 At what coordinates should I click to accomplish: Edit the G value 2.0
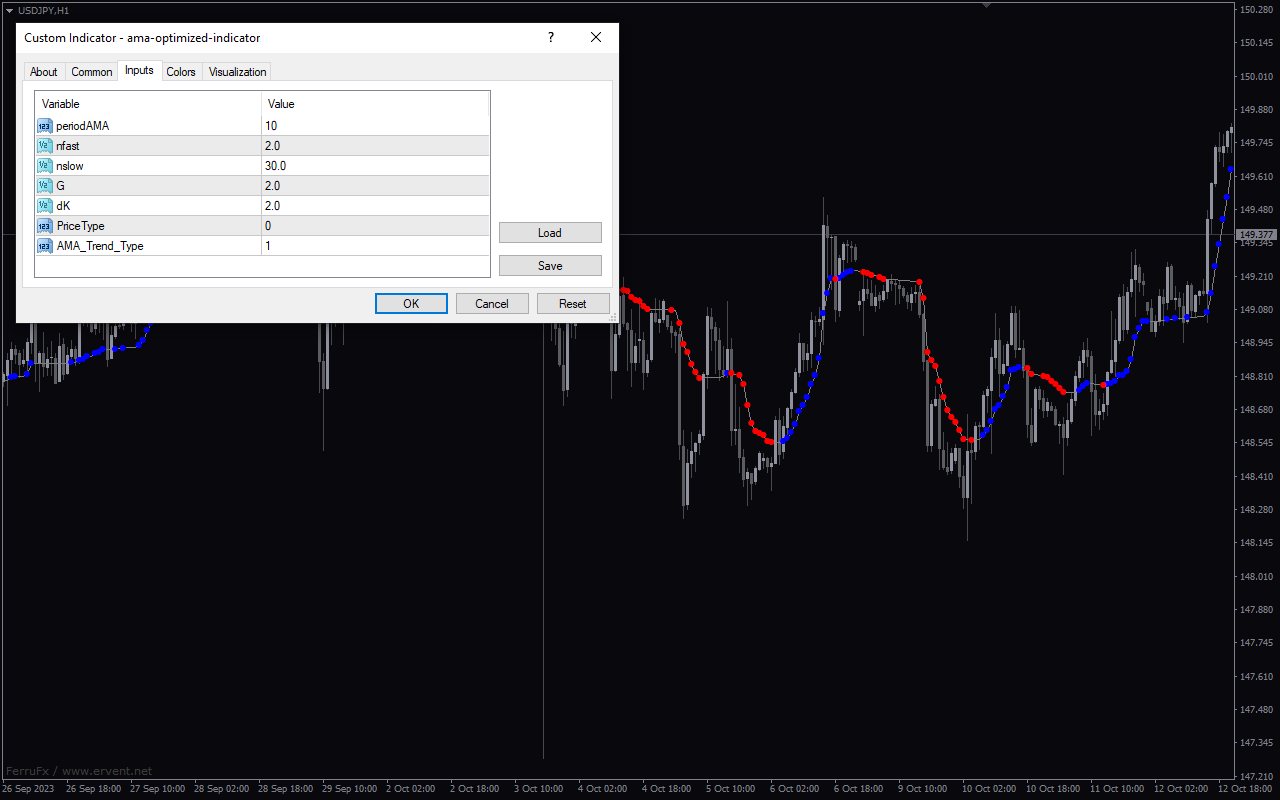point(375,186)
